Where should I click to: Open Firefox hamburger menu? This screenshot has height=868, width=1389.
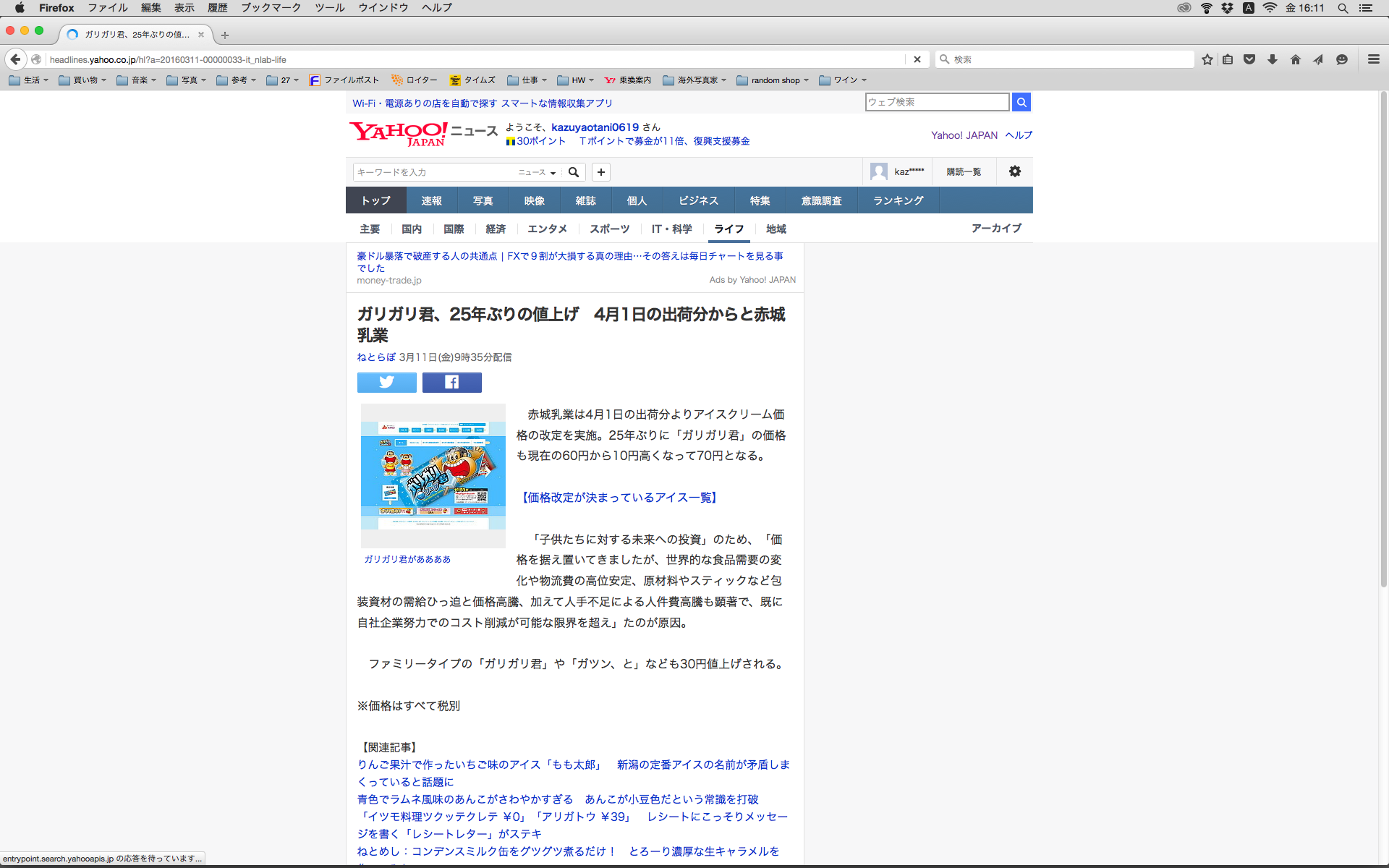coord(1373,59)
